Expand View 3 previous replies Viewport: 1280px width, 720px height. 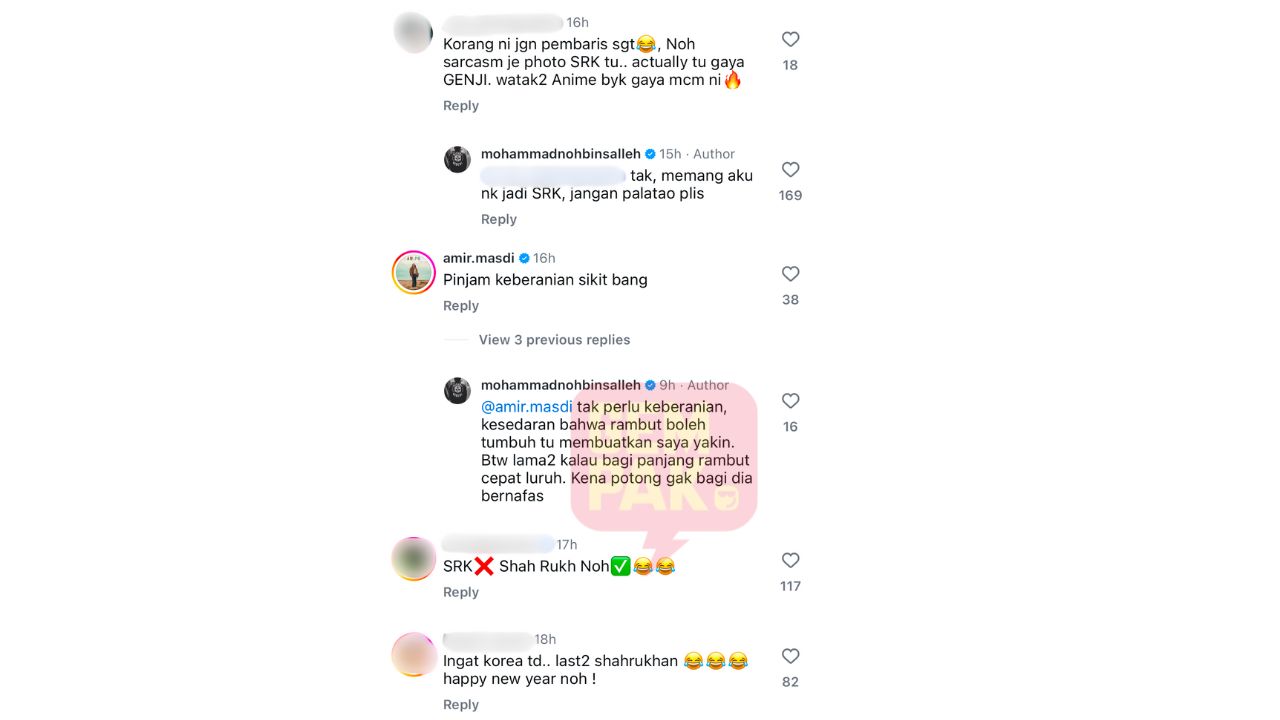pyautogui.click(x=554, y=340)
